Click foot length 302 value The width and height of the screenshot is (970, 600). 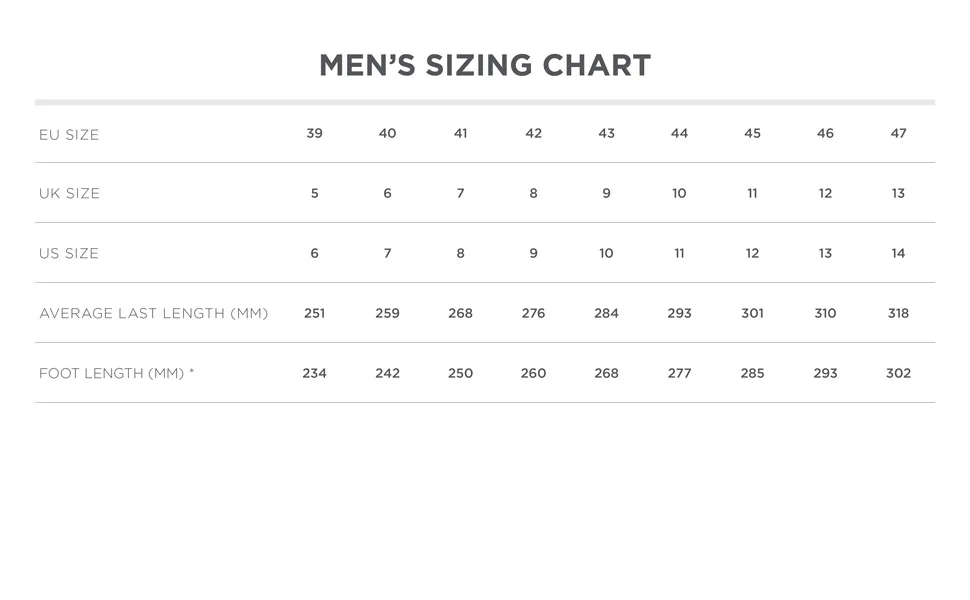(898, 374)
